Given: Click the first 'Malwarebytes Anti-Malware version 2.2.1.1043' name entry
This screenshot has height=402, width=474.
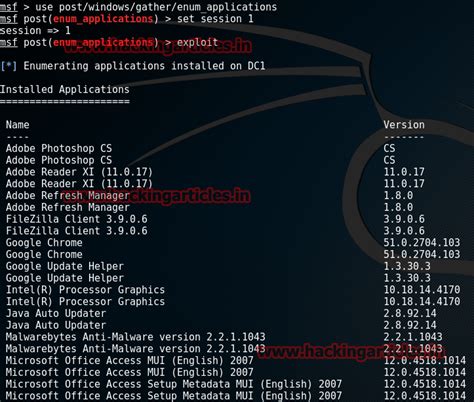Looking at the screenshot, I should tap(136, 337).
